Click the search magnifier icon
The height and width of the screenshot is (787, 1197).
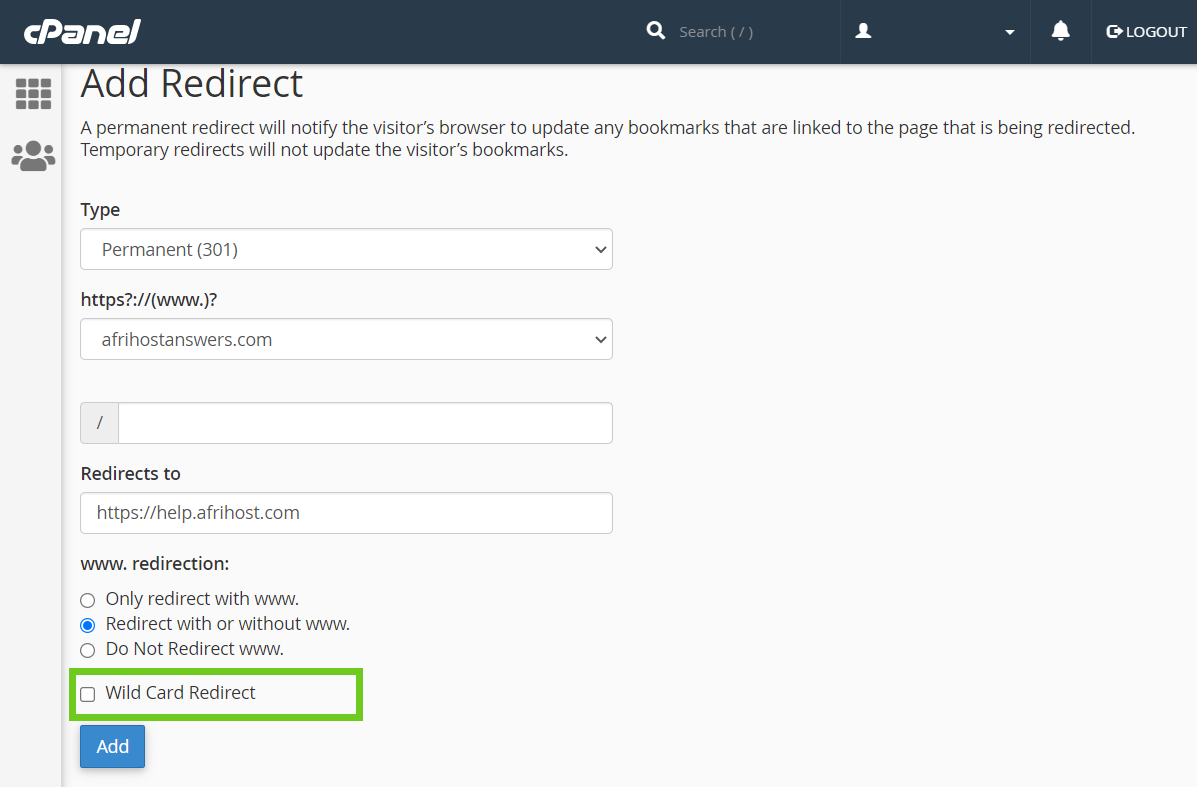coord(656,31)
